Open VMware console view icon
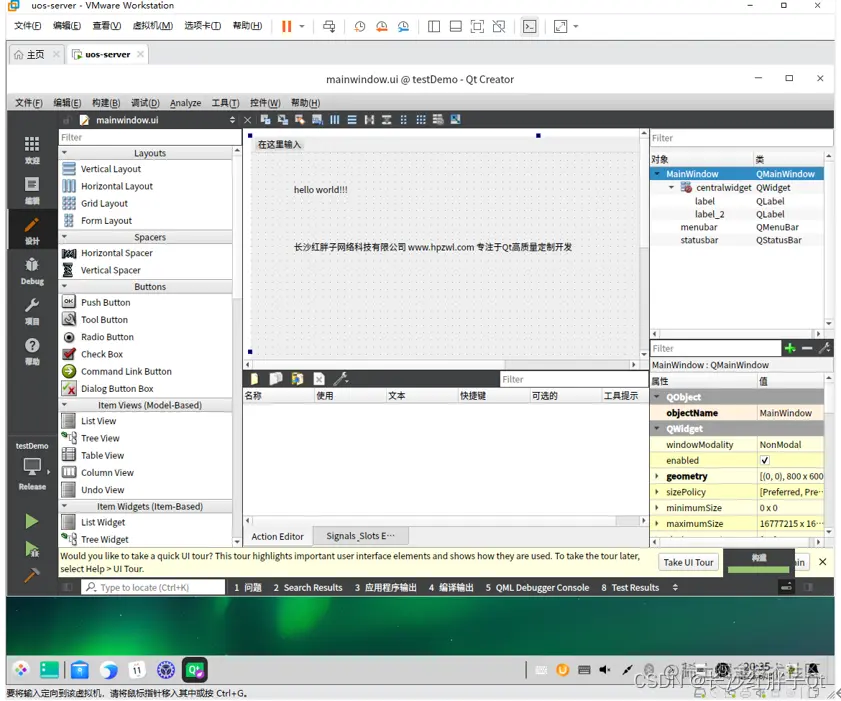 (529, 26)
